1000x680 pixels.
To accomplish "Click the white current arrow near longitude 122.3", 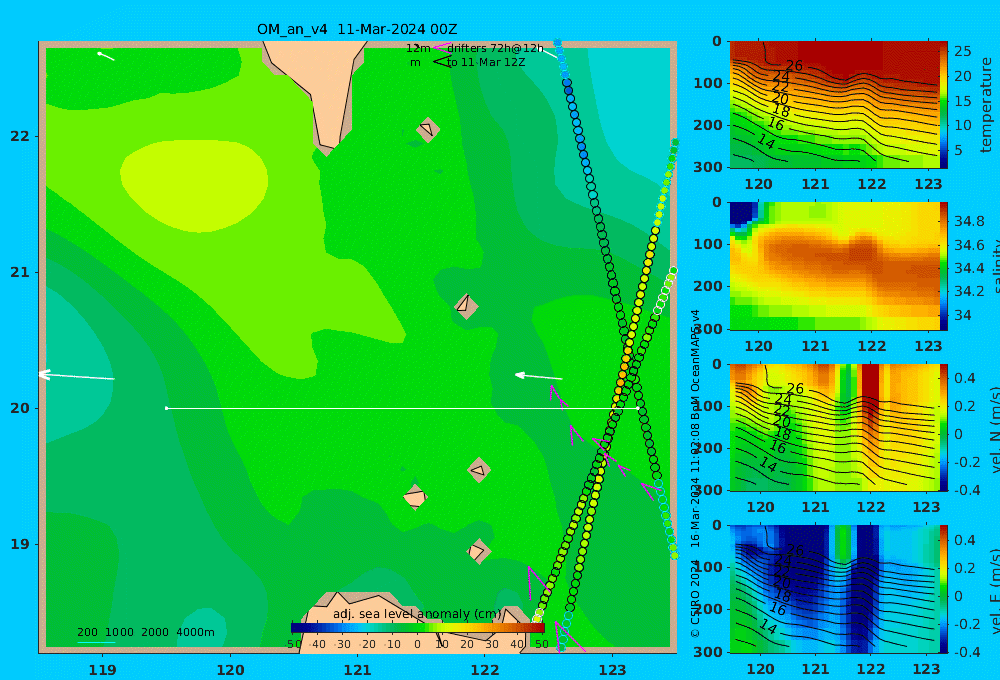I will (x=539, y=376).
